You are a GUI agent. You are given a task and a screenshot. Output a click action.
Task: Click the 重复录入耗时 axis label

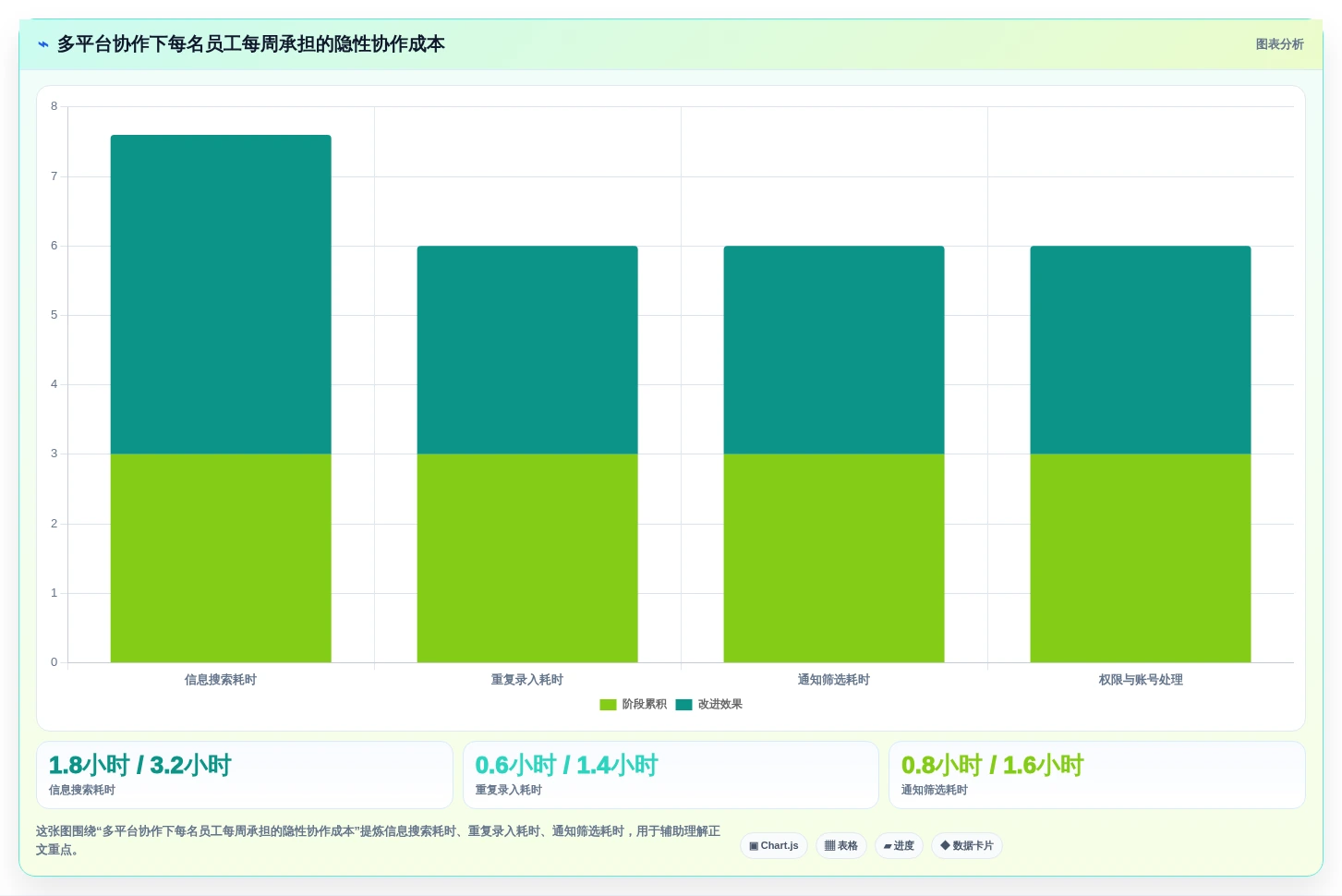coord(527,680)
